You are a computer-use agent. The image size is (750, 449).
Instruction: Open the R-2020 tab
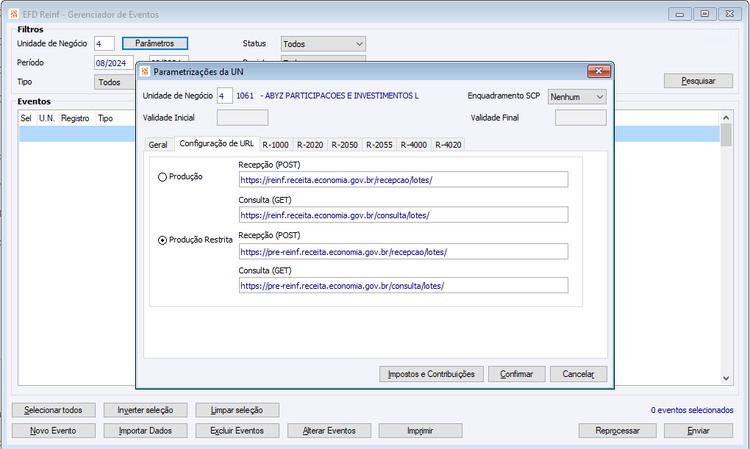(x=310, y=144)
